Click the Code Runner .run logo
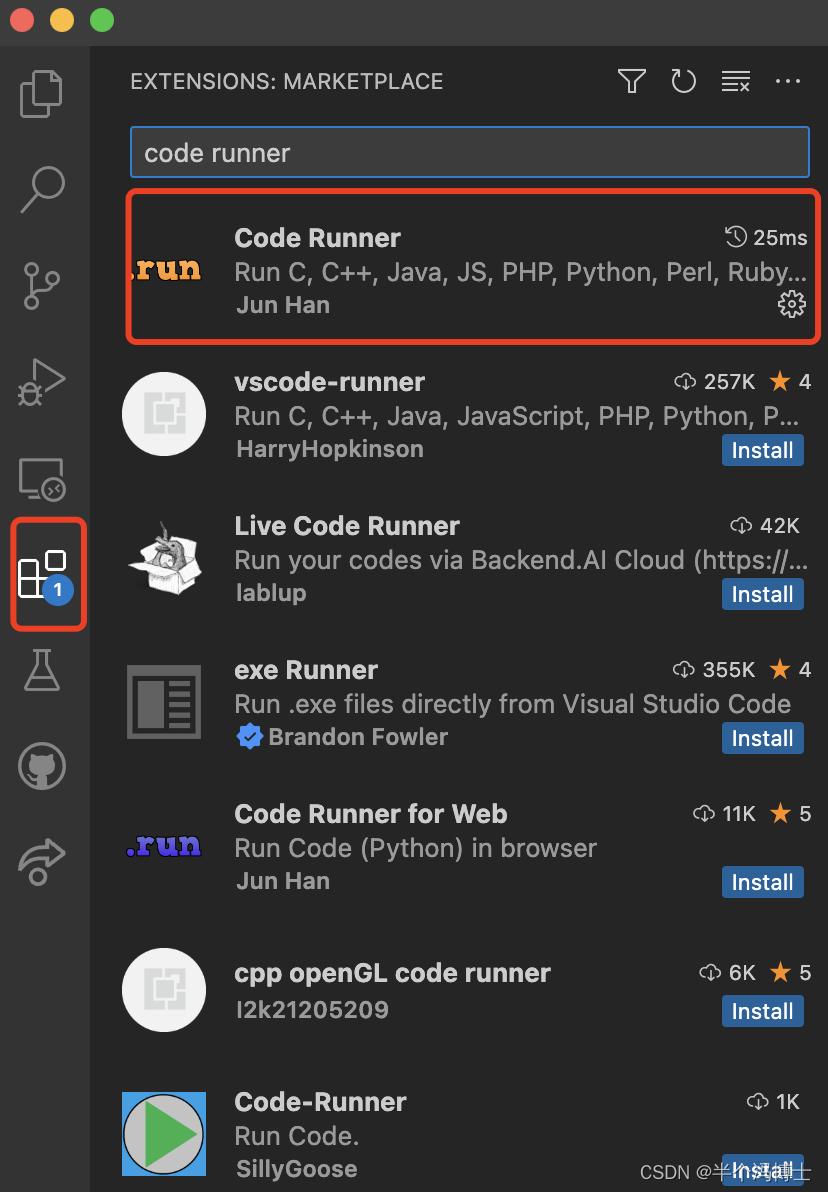The image size is (828, 1192). pos(167,269)
